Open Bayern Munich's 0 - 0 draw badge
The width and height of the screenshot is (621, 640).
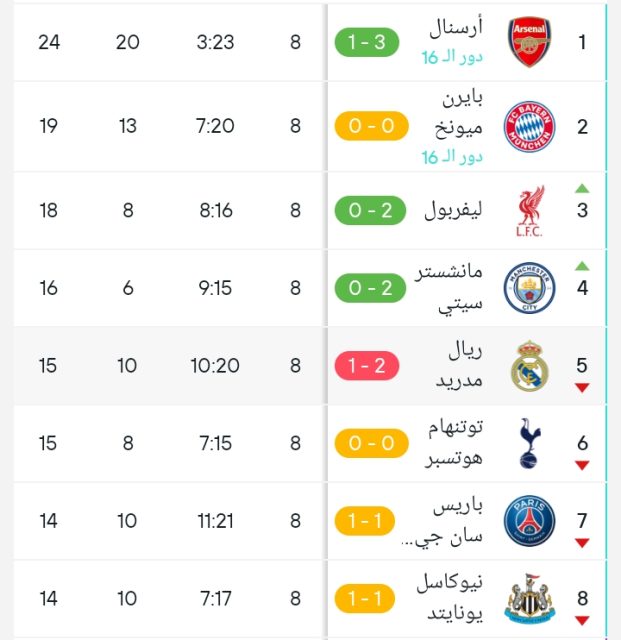tap(367, 126)
